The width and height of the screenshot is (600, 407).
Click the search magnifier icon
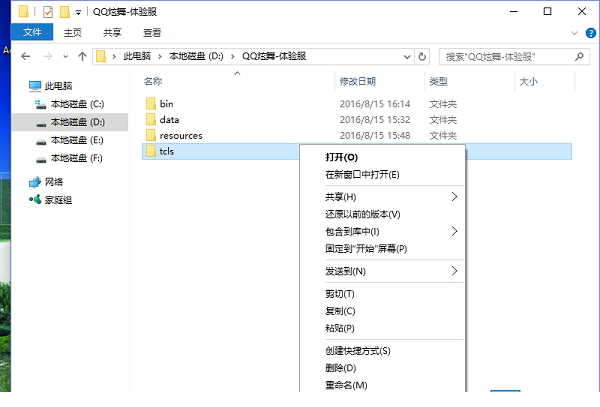coord(579,57)
